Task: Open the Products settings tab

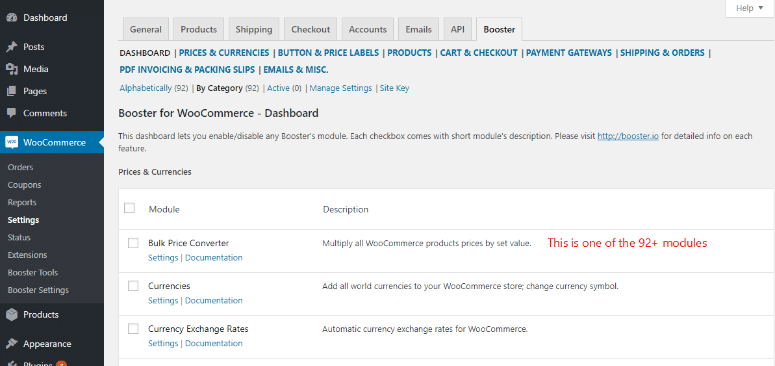Action: click(199, 29)
